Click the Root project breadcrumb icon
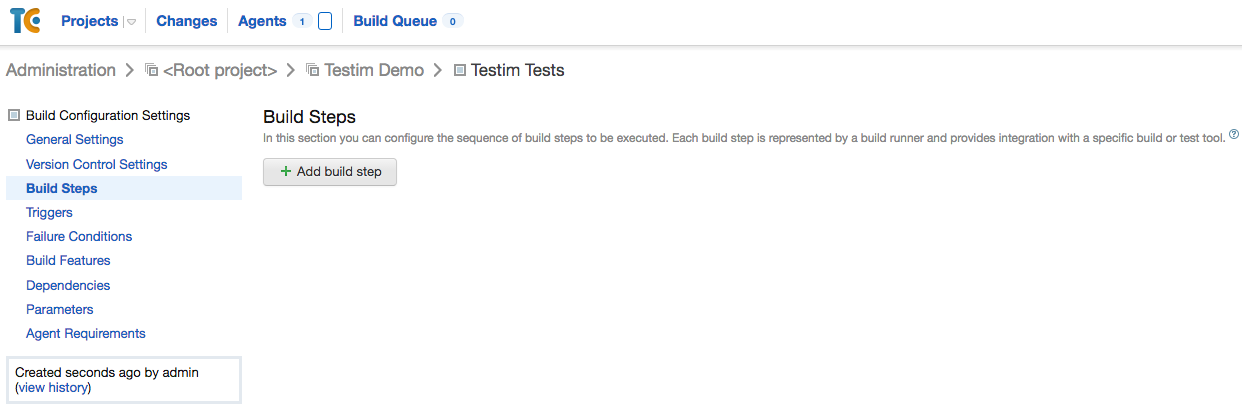 tap(152, 70)
